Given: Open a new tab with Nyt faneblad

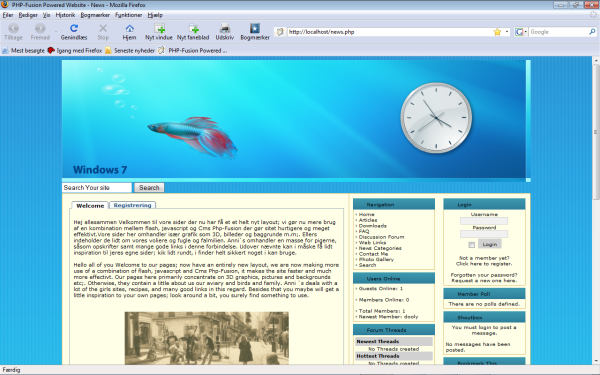Looking at the screenshot, I should (193, 28).
